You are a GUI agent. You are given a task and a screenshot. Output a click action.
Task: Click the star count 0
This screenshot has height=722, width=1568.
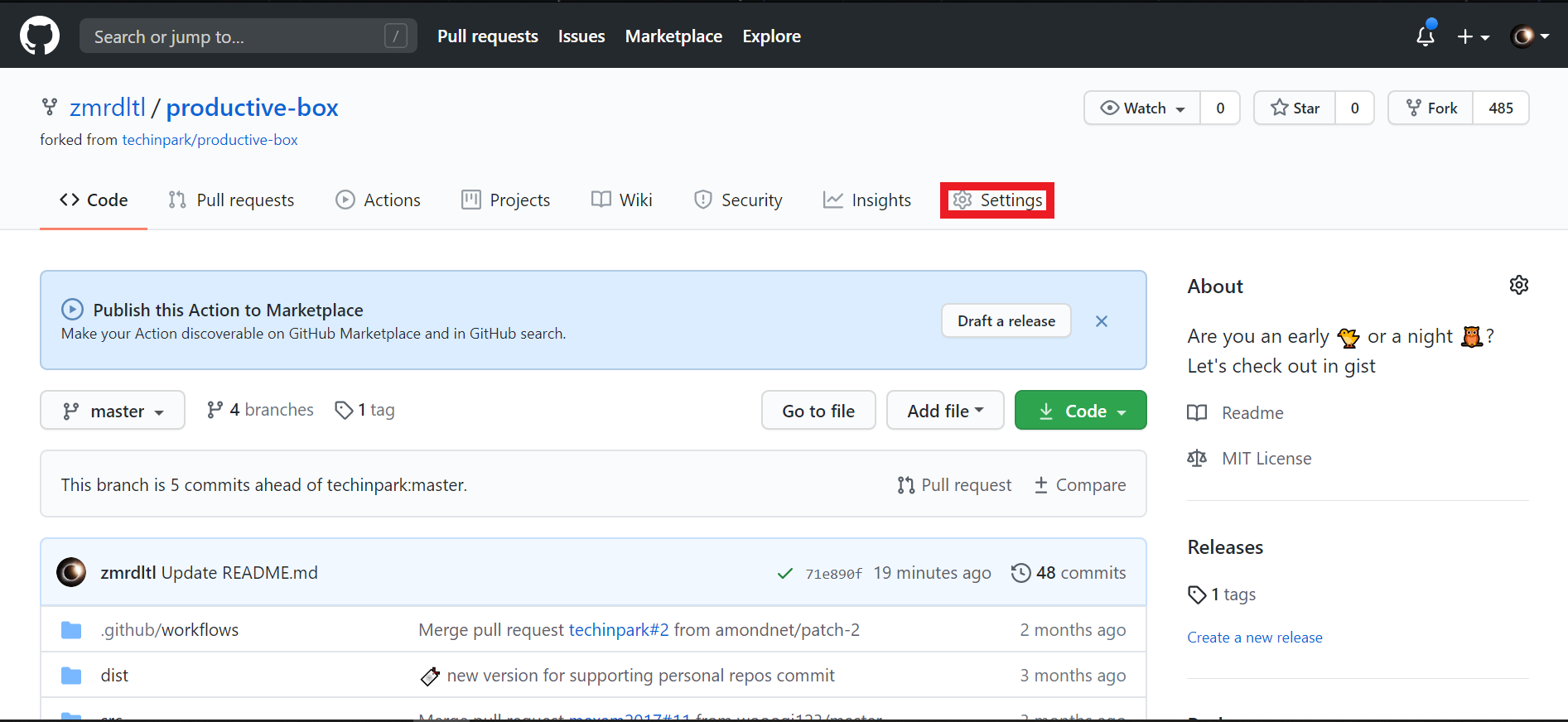(x=1355, y=108)
